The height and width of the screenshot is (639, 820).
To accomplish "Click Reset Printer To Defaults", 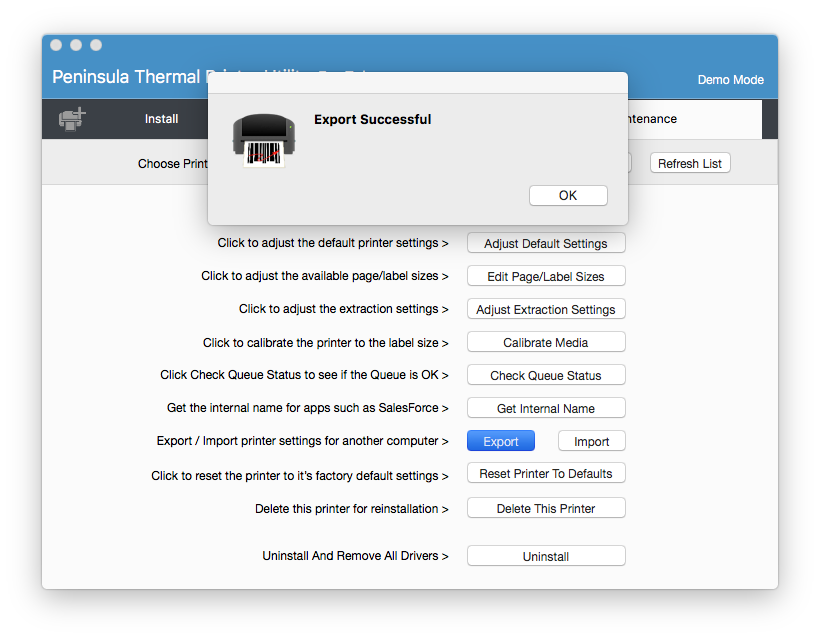I will [546, 473].
